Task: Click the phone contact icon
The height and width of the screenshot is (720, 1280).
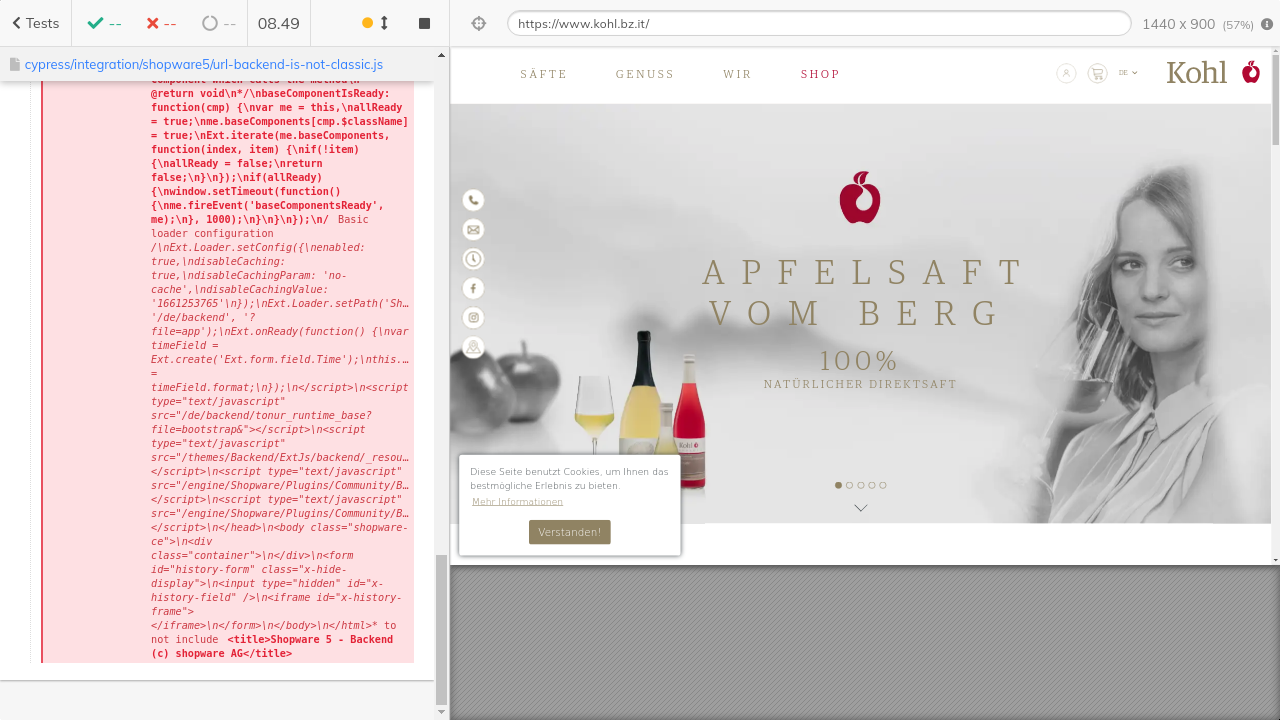Action: pos(474,200)
